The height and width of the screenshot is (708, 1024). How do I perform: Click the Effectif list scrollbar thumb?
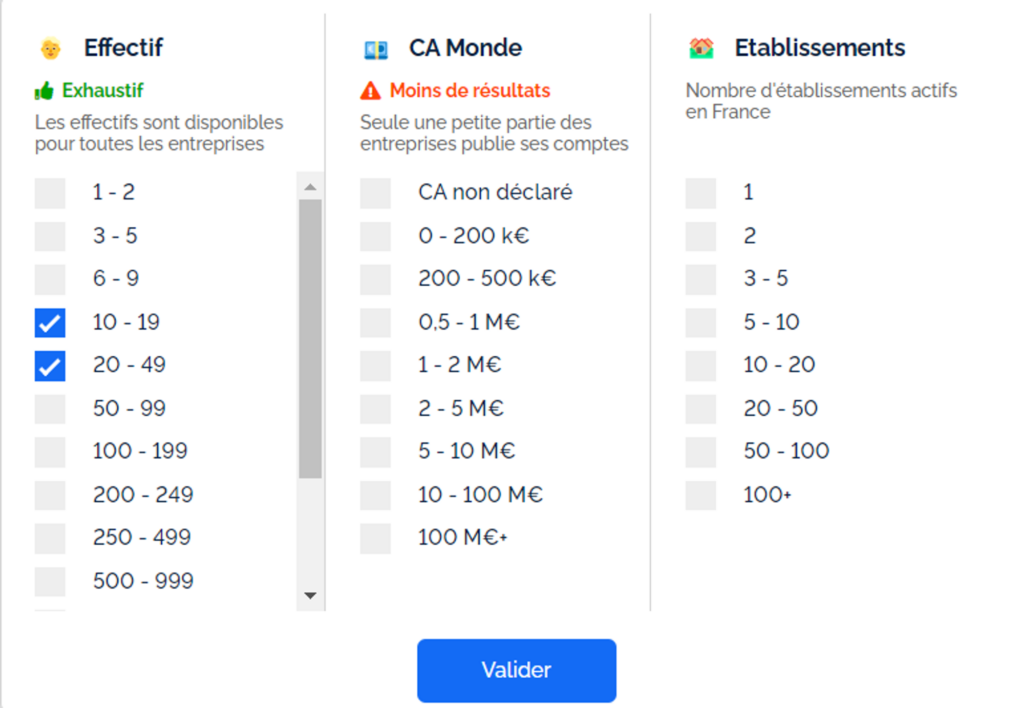[309, 338]
